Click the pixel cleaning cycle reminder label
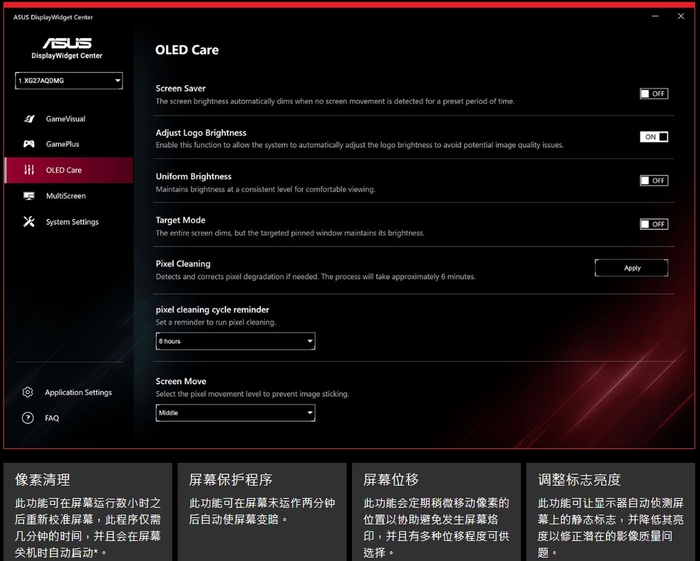Viewport: 700px width, 561px height. pos(212,309)
